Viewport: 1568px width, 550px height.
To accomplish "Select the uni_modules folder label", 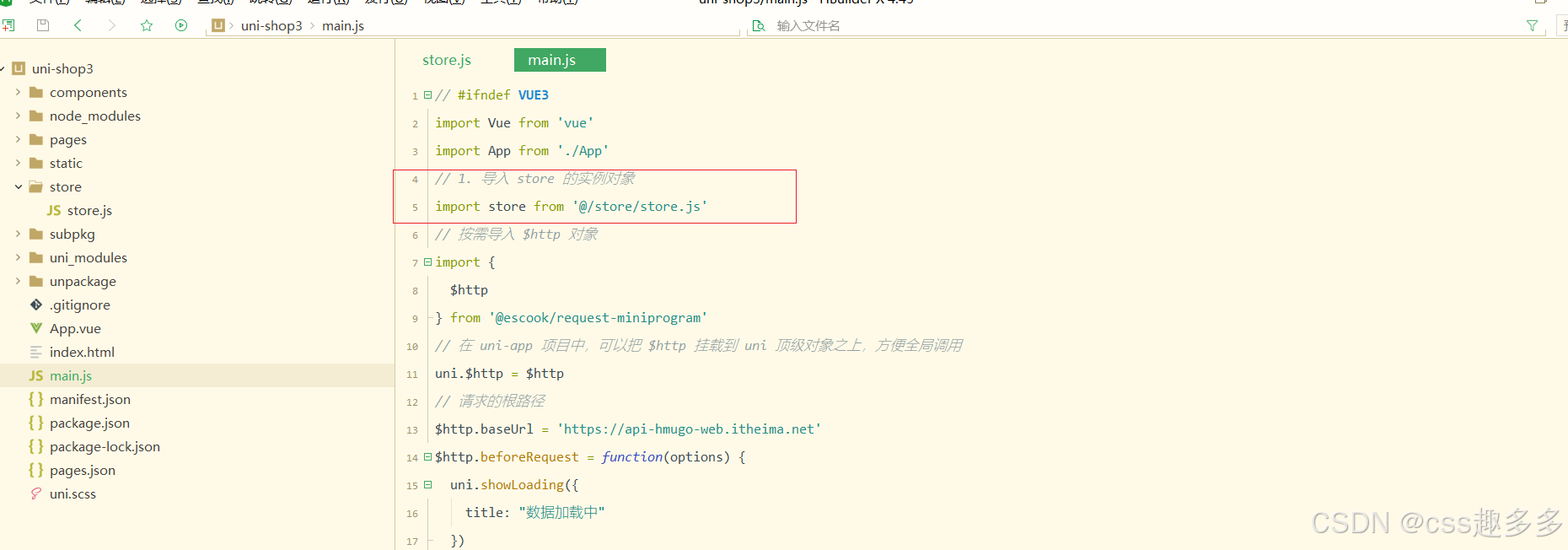I will click(89, 257).
